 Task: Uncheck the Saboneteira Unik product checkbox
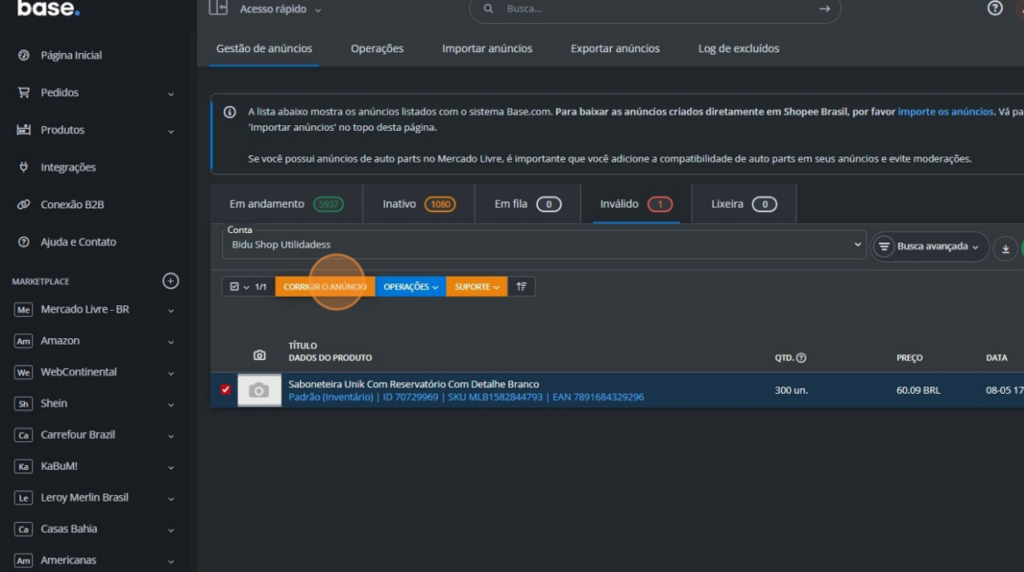click(x=225, y=390)
